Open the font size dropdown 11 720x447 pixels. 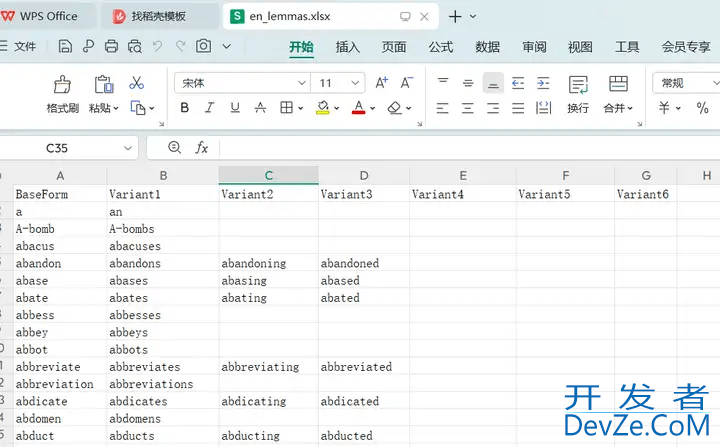[x=355, y=83]
